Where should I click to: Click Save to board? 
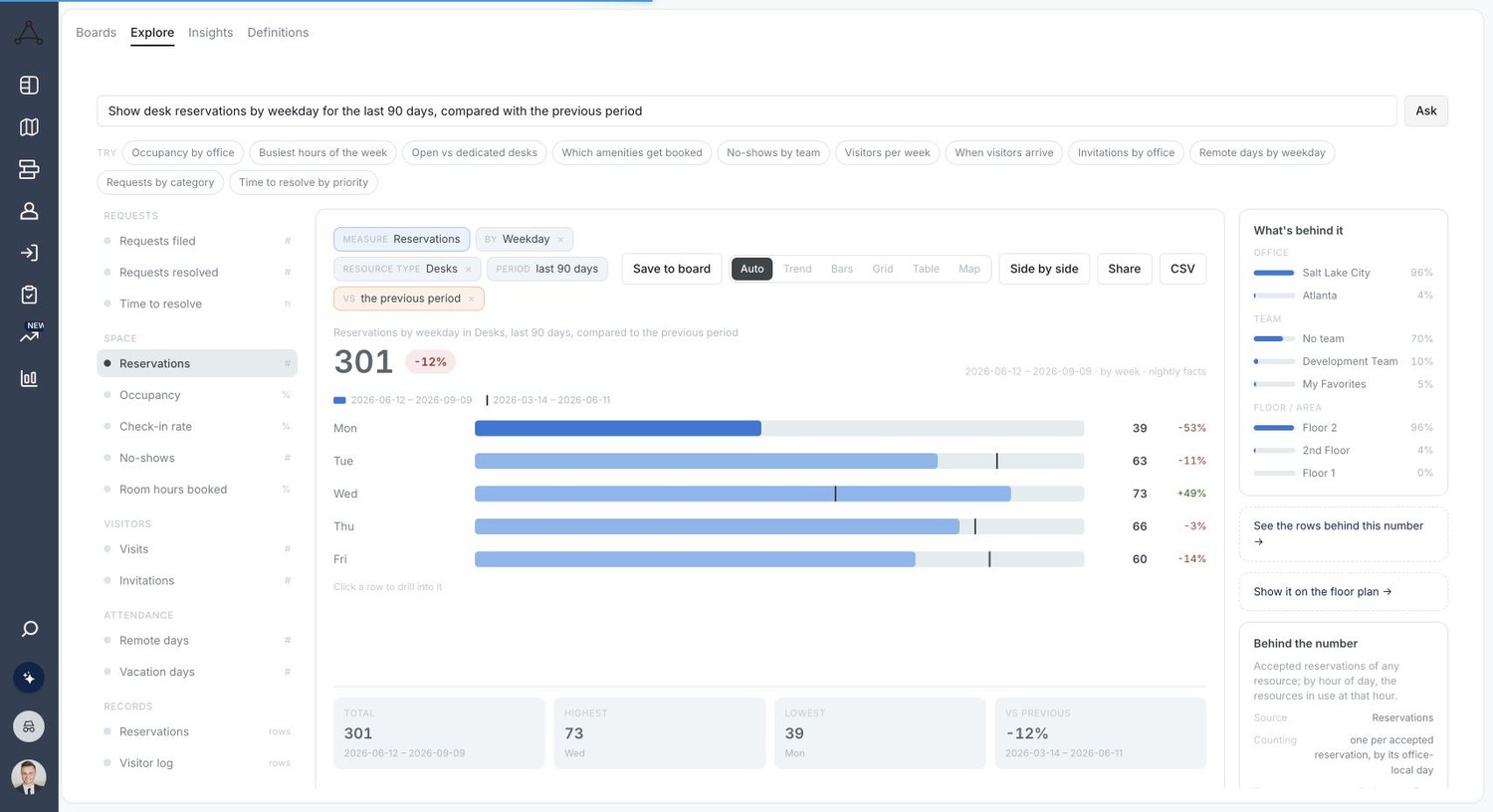click(x=672, y=269)
